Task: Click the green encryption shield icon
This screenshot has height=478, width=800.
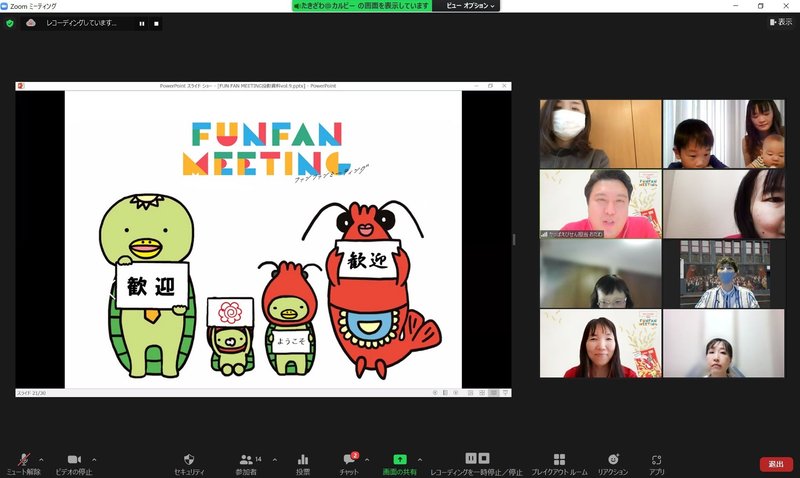Action: click(x=10, y=23)
